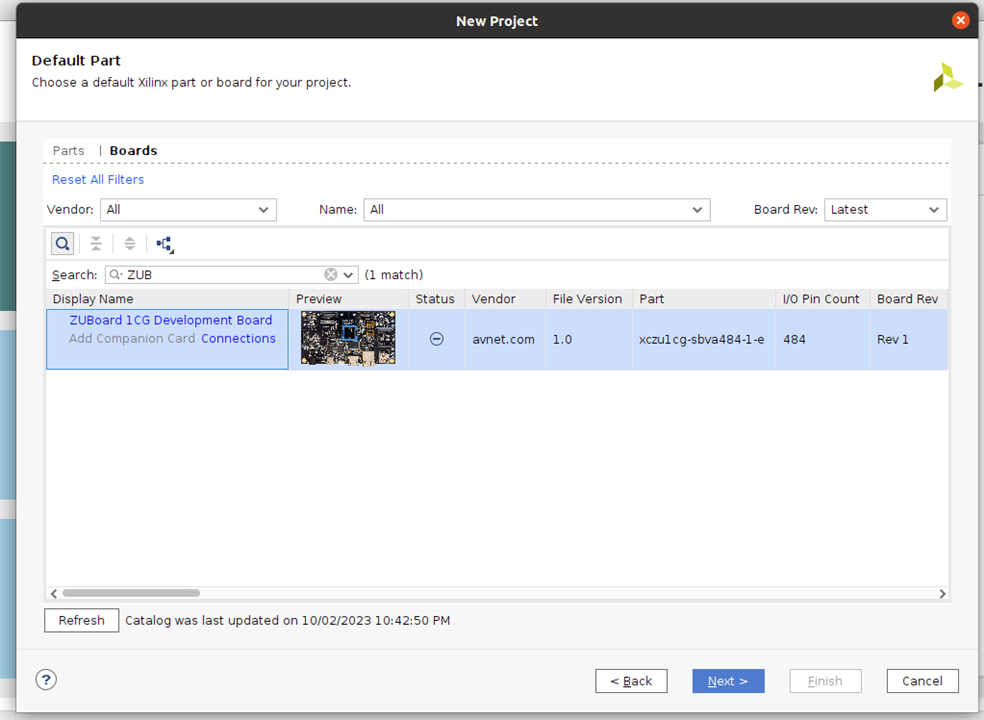Click the Collapse All toolbar icon

point(96,244)
